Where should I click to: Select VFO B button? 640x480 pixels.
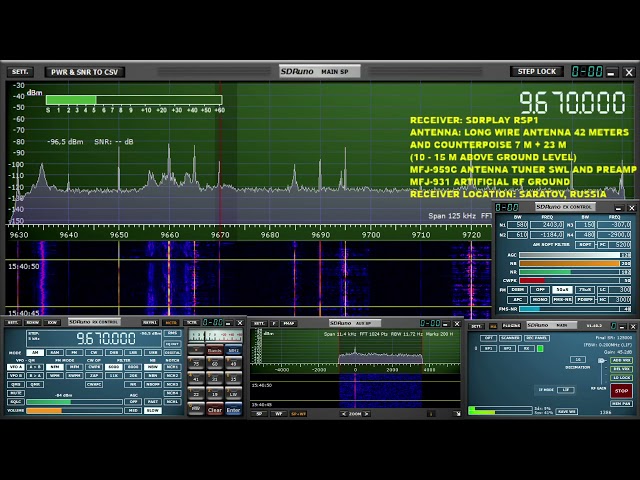point(16,376)
